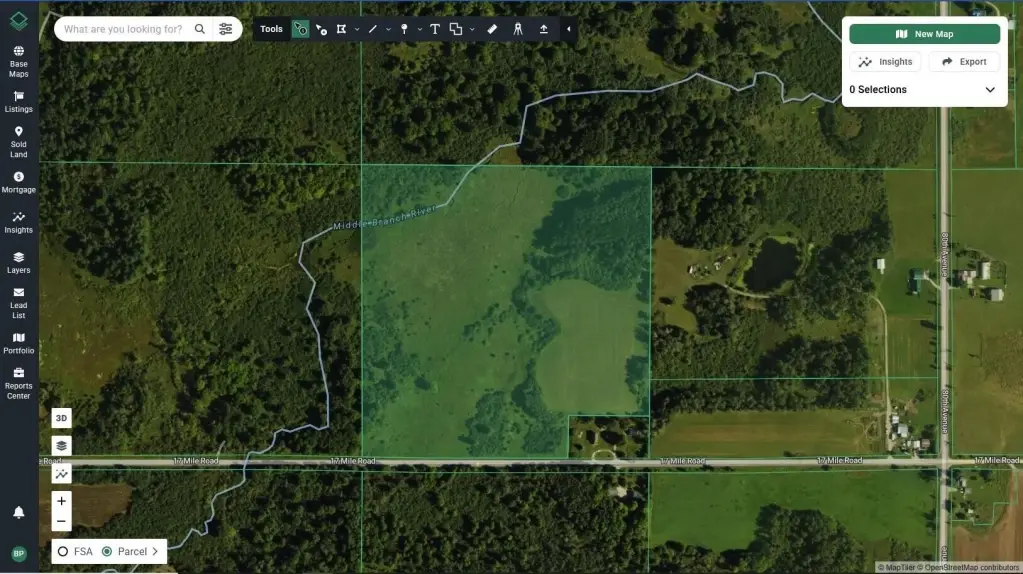
Task: Select the ruler measure tool
Action: (492, 29)
